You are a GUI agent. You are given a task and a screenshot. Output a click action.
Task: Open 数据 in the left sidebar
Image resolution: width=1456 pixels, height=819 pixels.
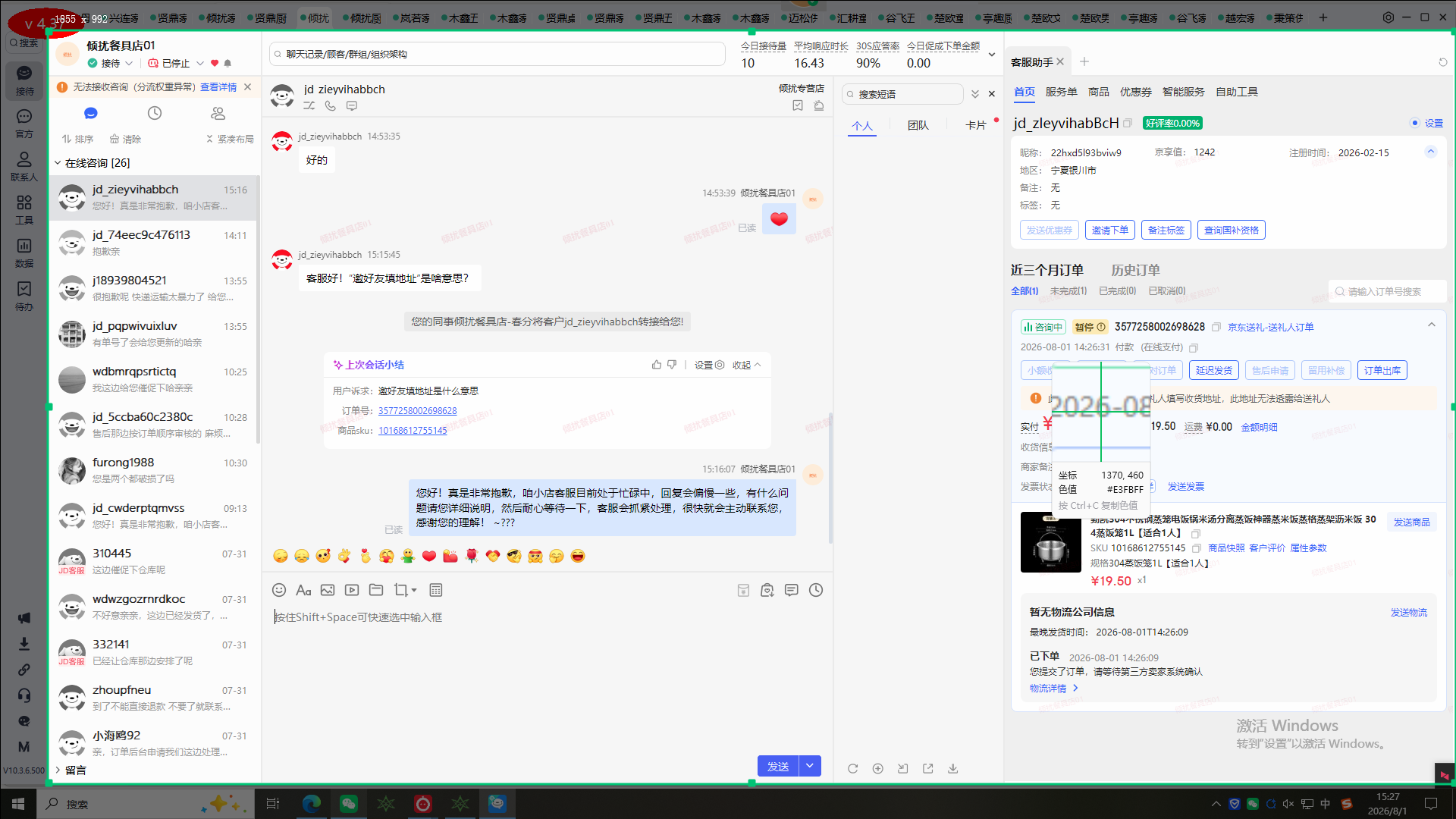pos(24,253)
